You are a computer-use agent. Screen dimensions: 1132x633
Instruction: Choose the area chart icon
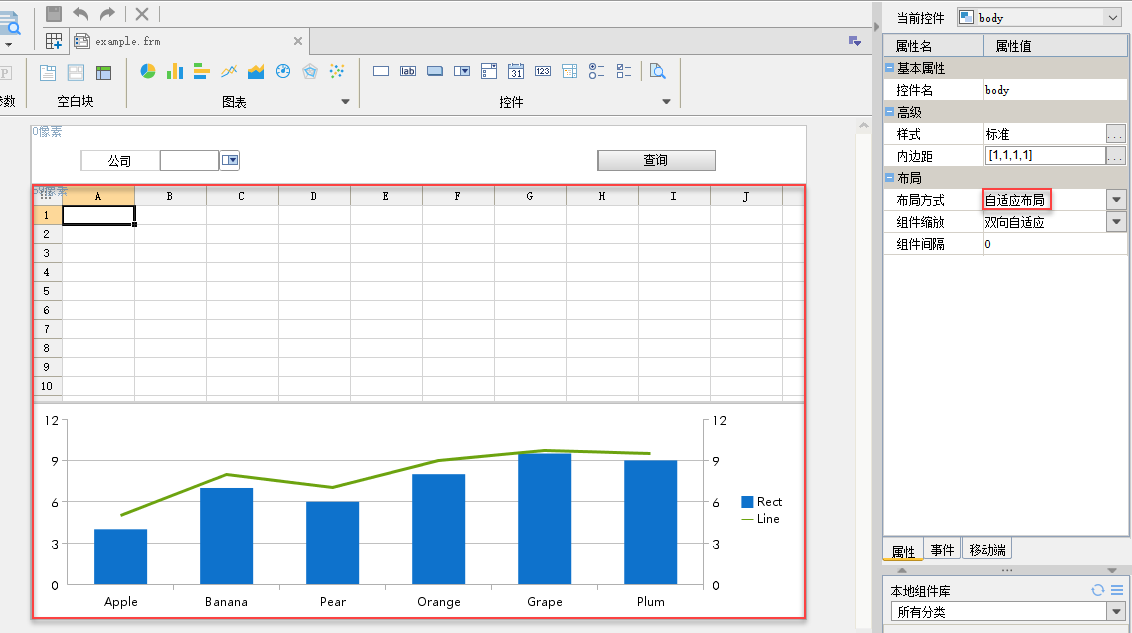[x=256, y=71]
